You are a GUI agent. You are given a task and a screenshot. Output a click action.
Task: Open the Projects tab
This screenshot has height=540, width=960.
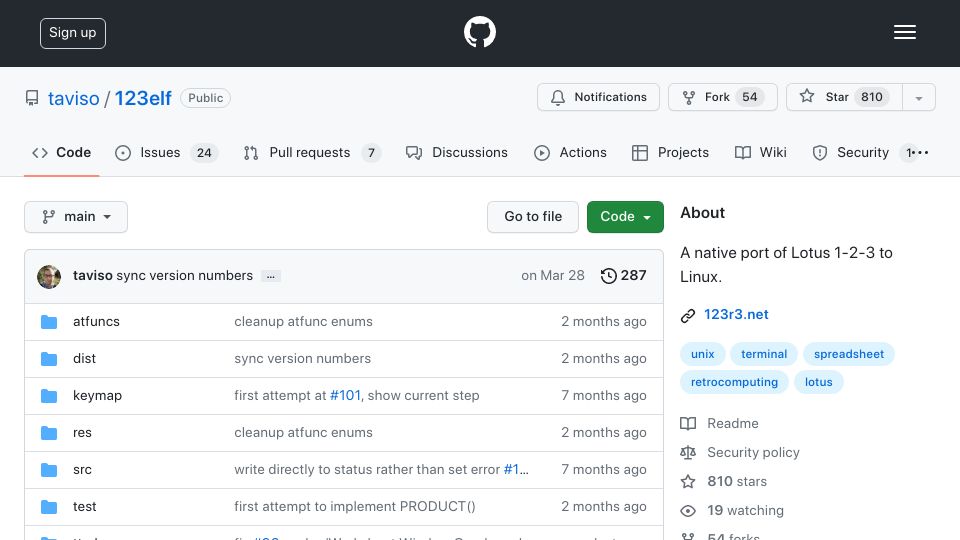670,152
